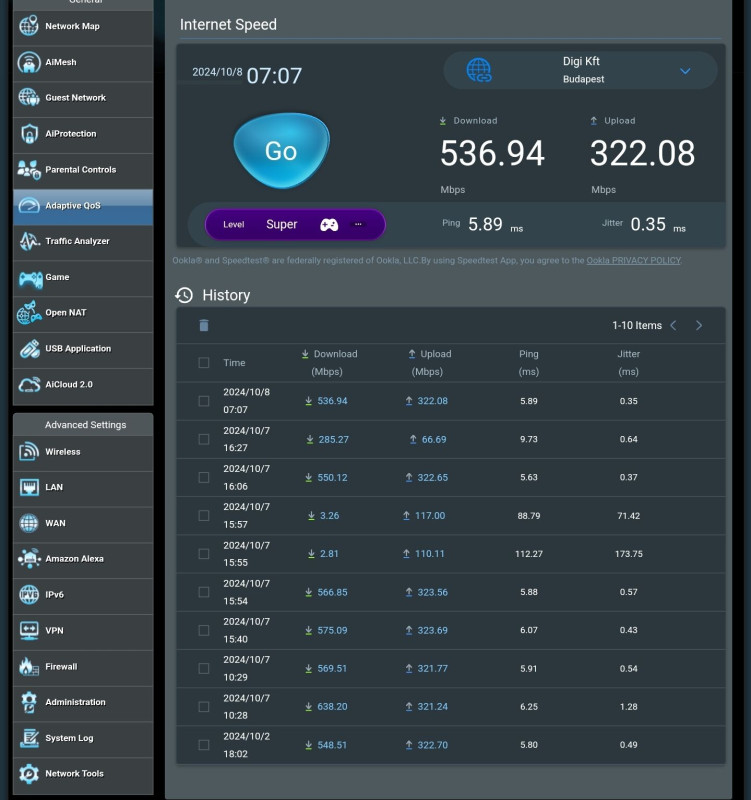Select the Adaptive QoS gauge icon
Image resolution: width=751 pixels, height=800 pixels.
(29, 206)
